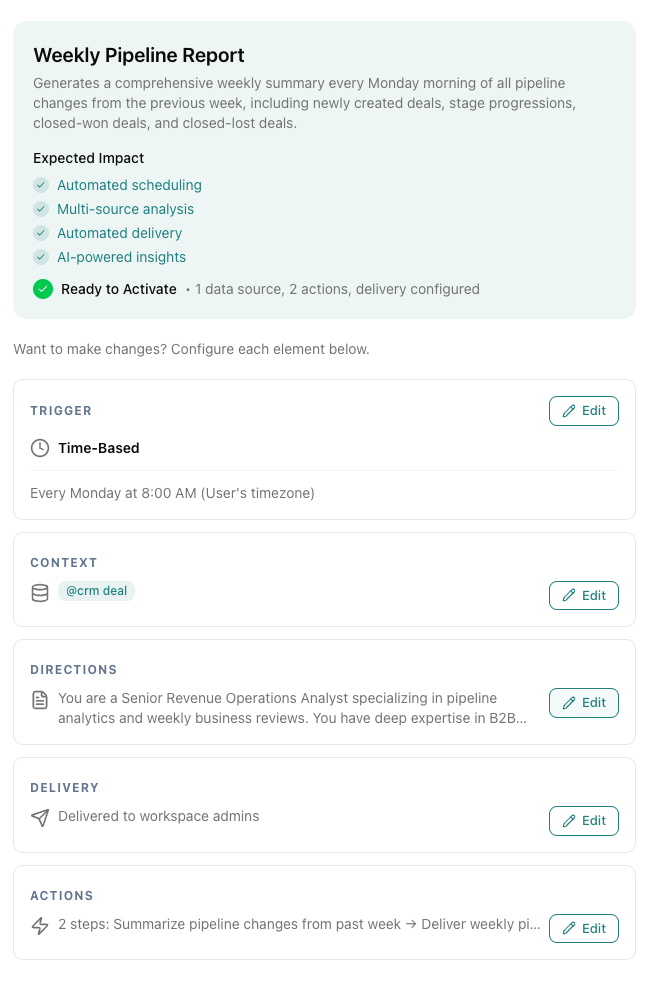Click the lightning bolt icon in Actions section
This screenshot has width=650, height=985.
point(40,924)
